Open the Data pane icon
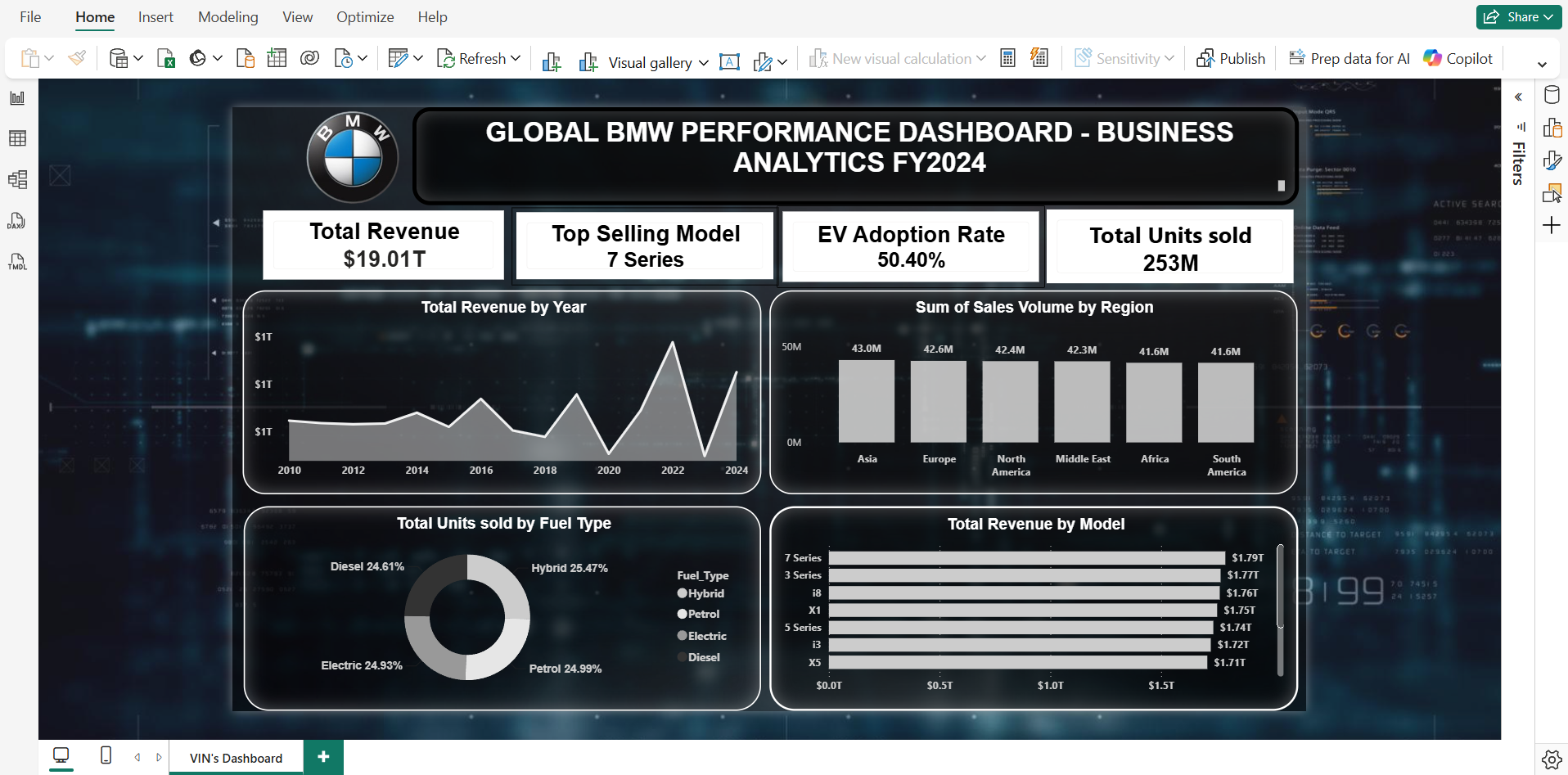 [x=1552, y=95]
